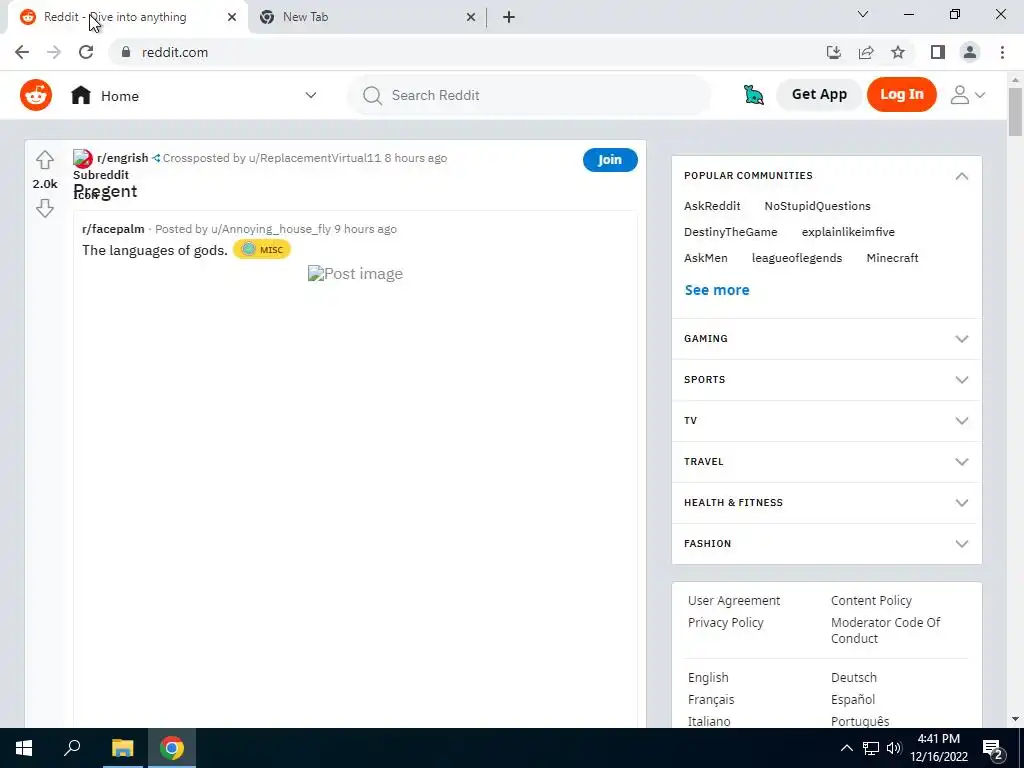Select Español language link
1024x768 pixels.
[x=852, y=700]
